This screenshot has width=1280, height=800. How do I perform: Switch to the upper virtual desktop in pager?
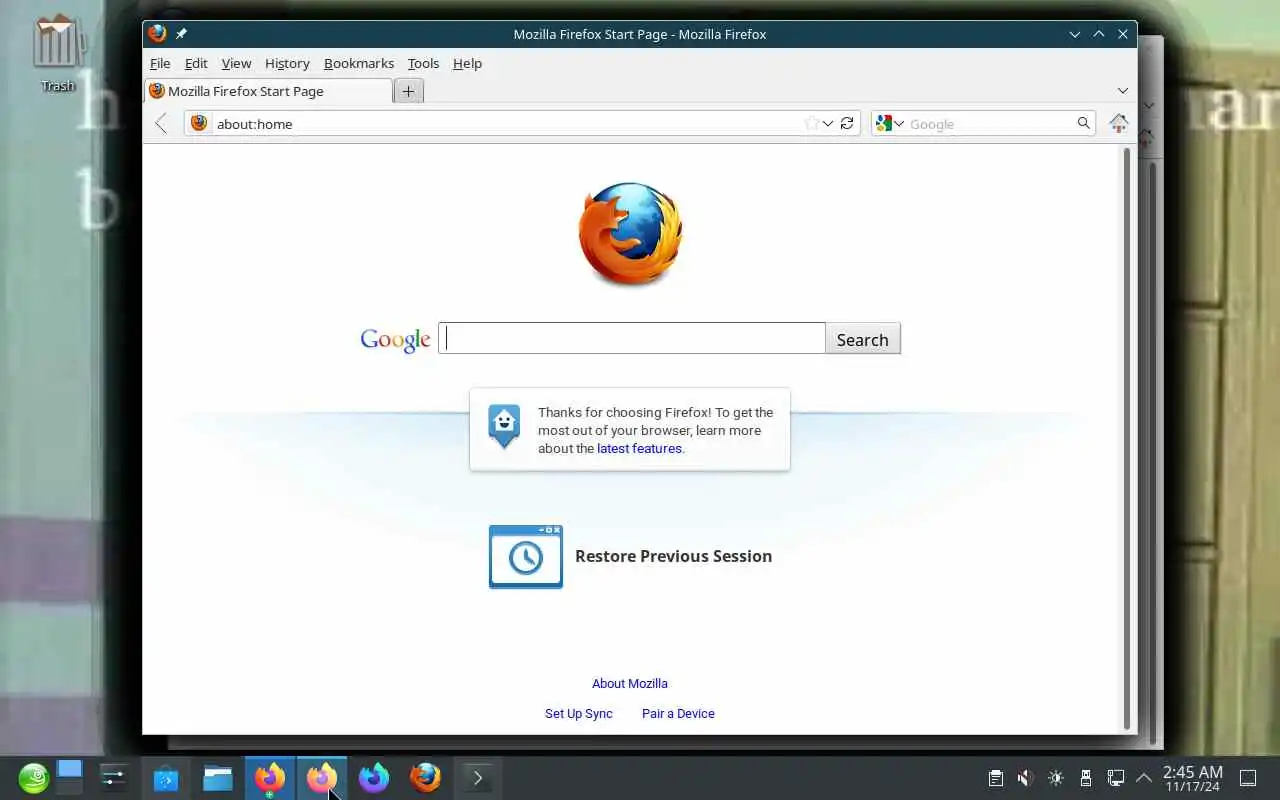point(69,768)
